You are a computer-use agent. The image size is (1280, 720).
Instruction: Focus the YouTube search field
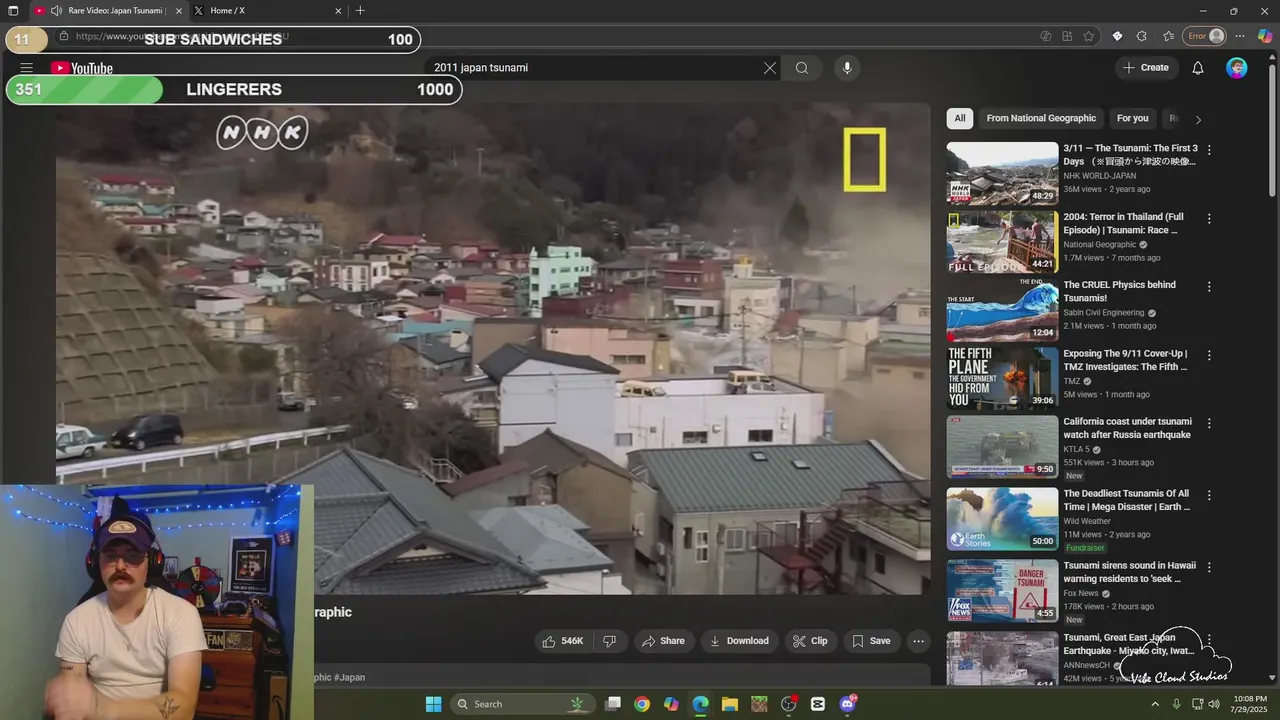click(595, 68)
